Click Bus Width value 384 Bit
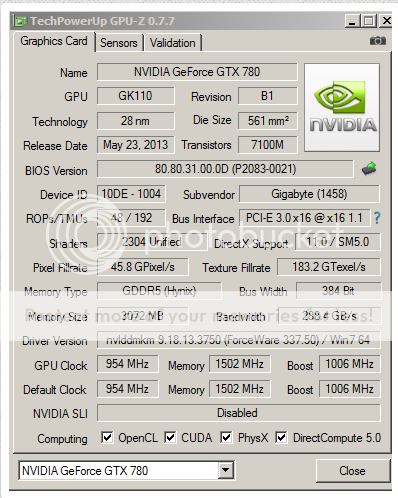 [338, 291]
